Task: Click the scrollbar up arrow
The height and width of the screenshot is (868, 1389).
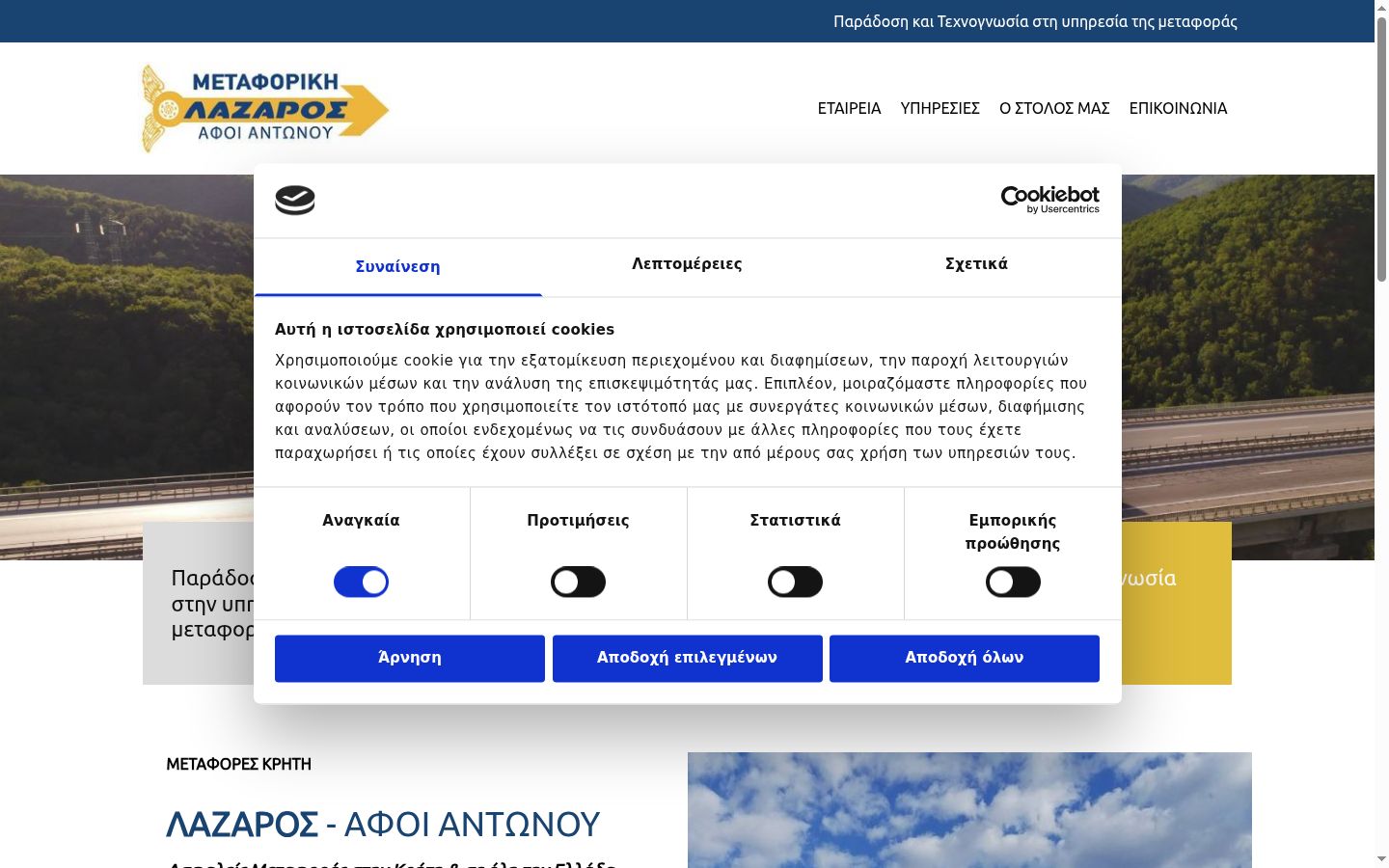Action: point(1381,8)
